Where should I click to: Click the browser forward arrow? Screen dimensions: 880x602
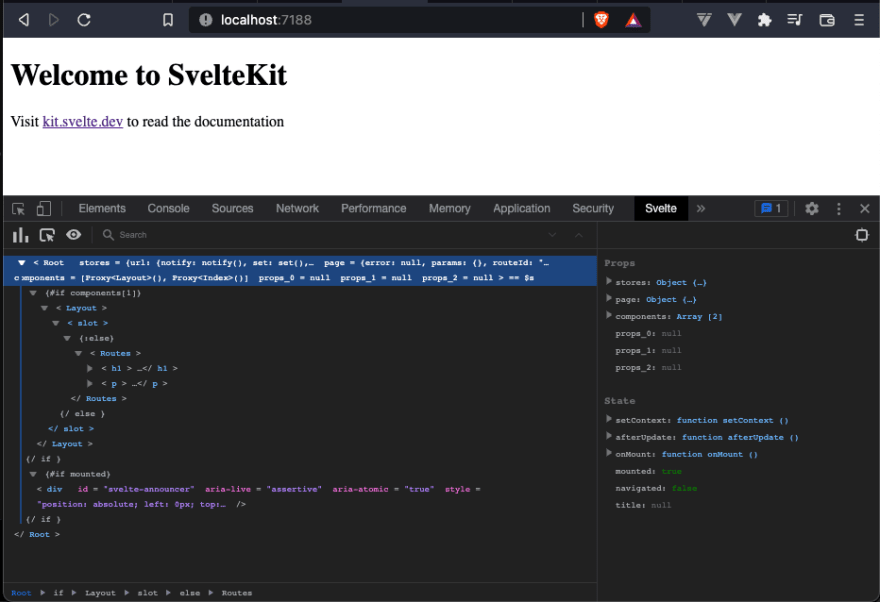click(x=54, y=20)
